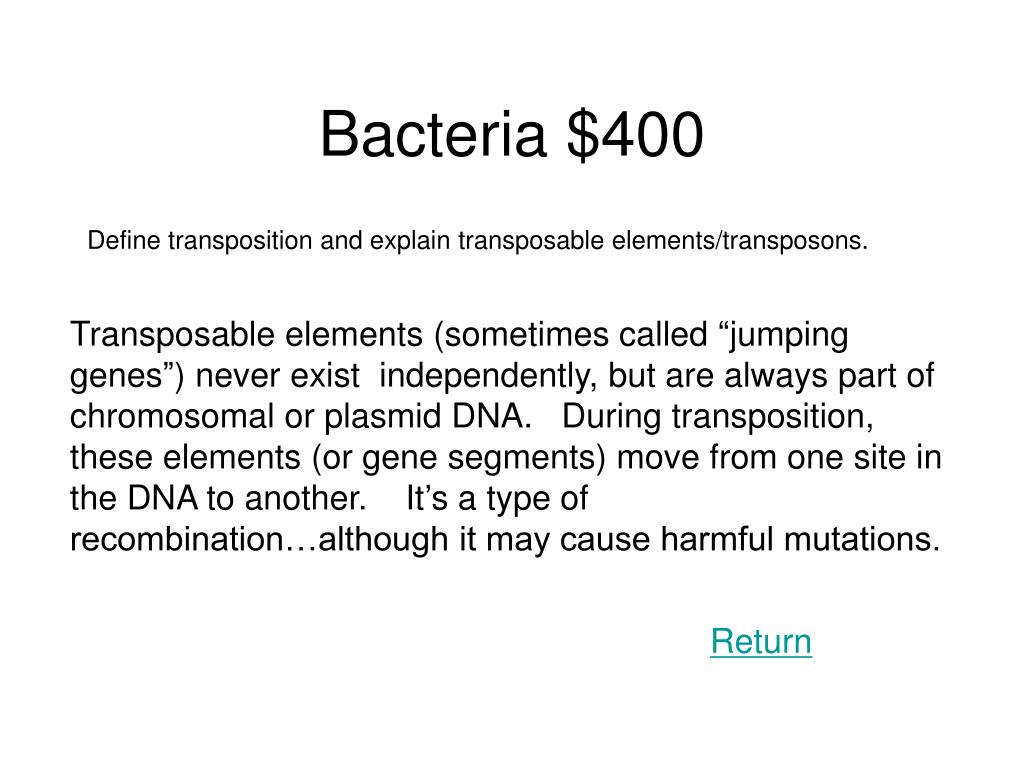Click 'elements/transposons' in the question line
1024x768 pixels.
pos(739,241)
